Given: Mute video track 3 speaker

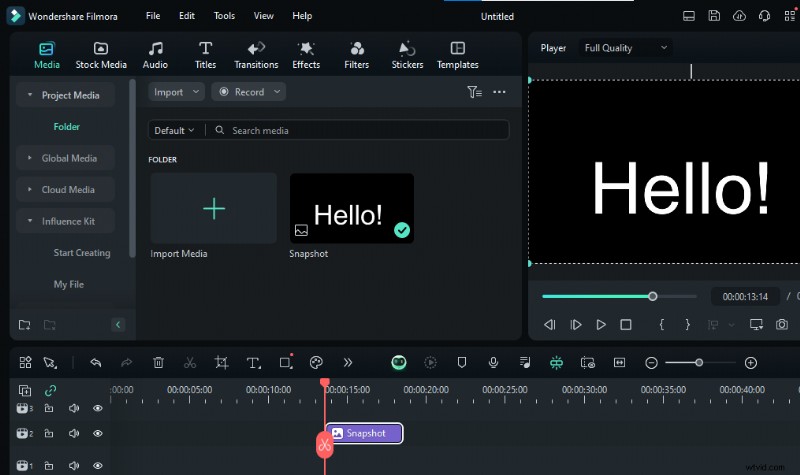Looking at the screenshot, I should (x=74, y=408).
